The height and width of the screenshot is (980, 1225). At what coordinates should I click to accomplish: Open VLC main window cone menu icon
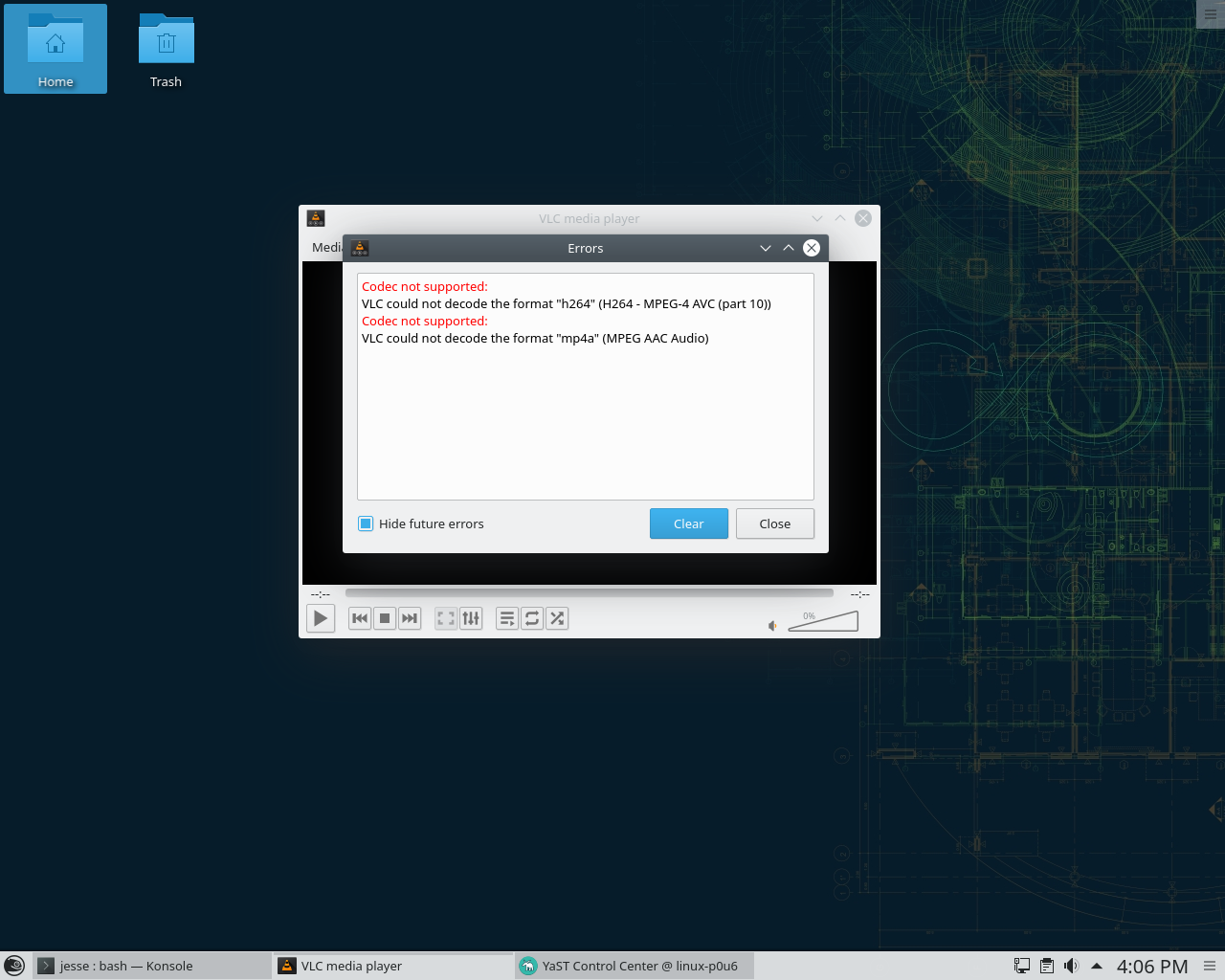click(316, 218)
